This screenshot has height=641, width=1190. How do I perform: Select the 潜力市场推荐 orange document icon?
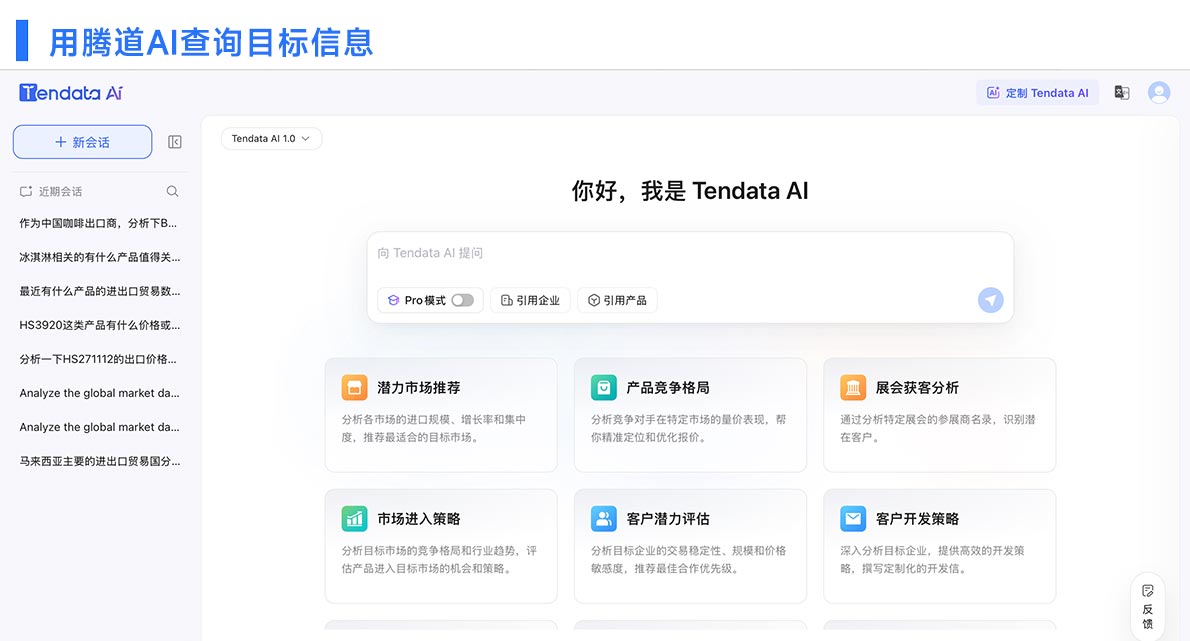tap(354, 387)
